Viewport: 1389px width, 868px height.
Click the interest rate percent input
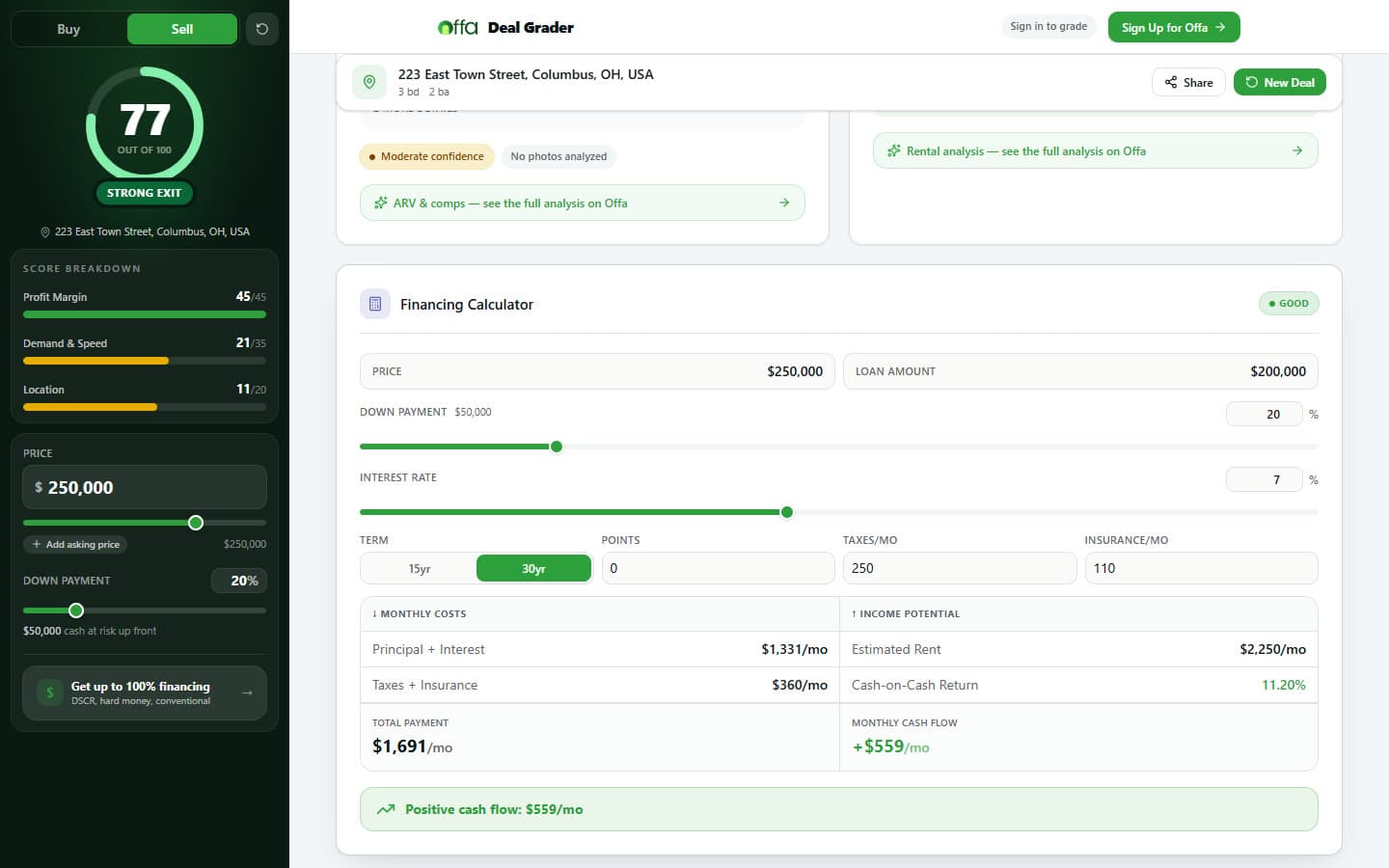pyautogui.click(x=1265, y=479)
